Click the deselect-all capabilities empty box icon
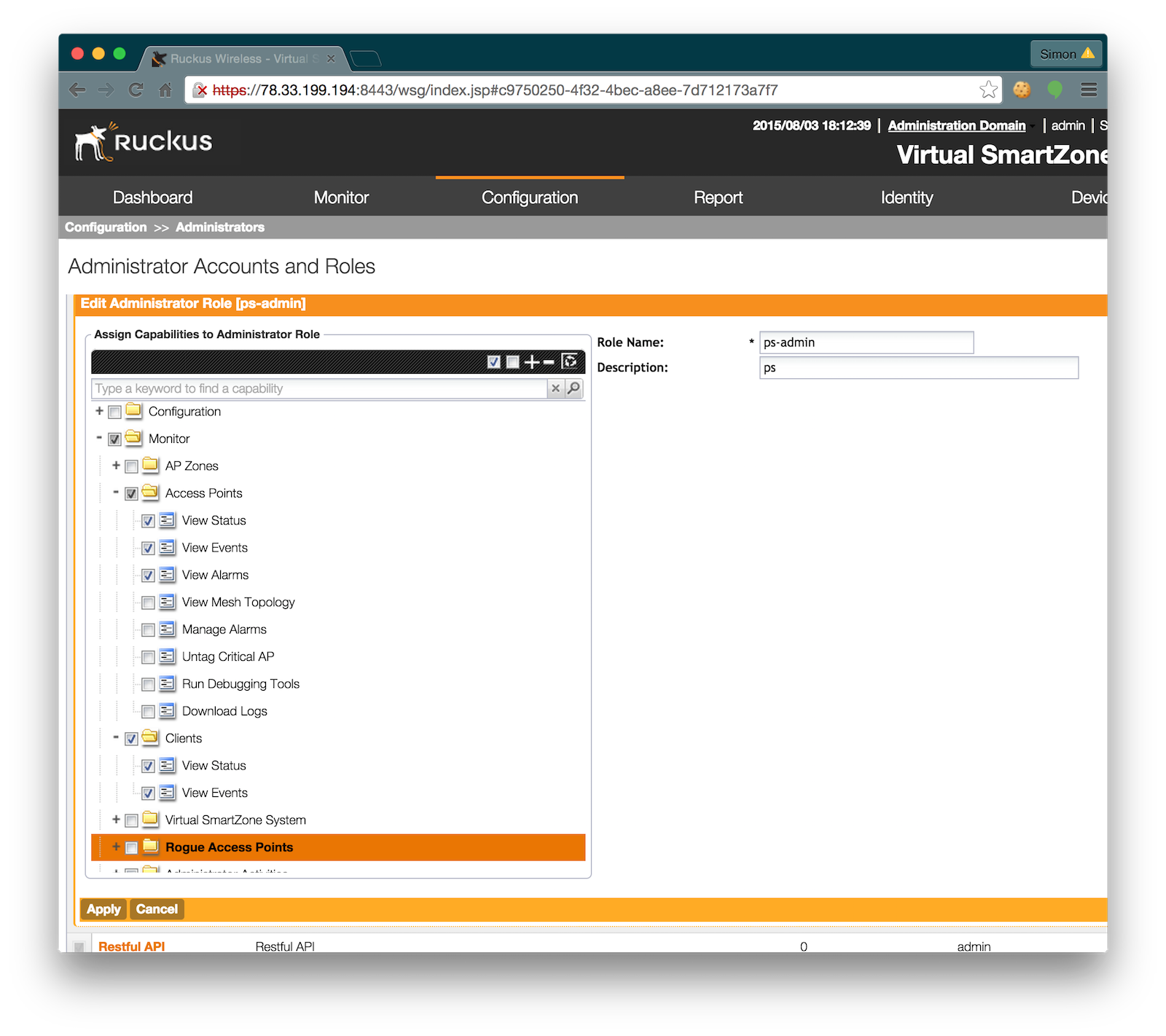Screen dimensions: 1166x1036 coord(513,362)
